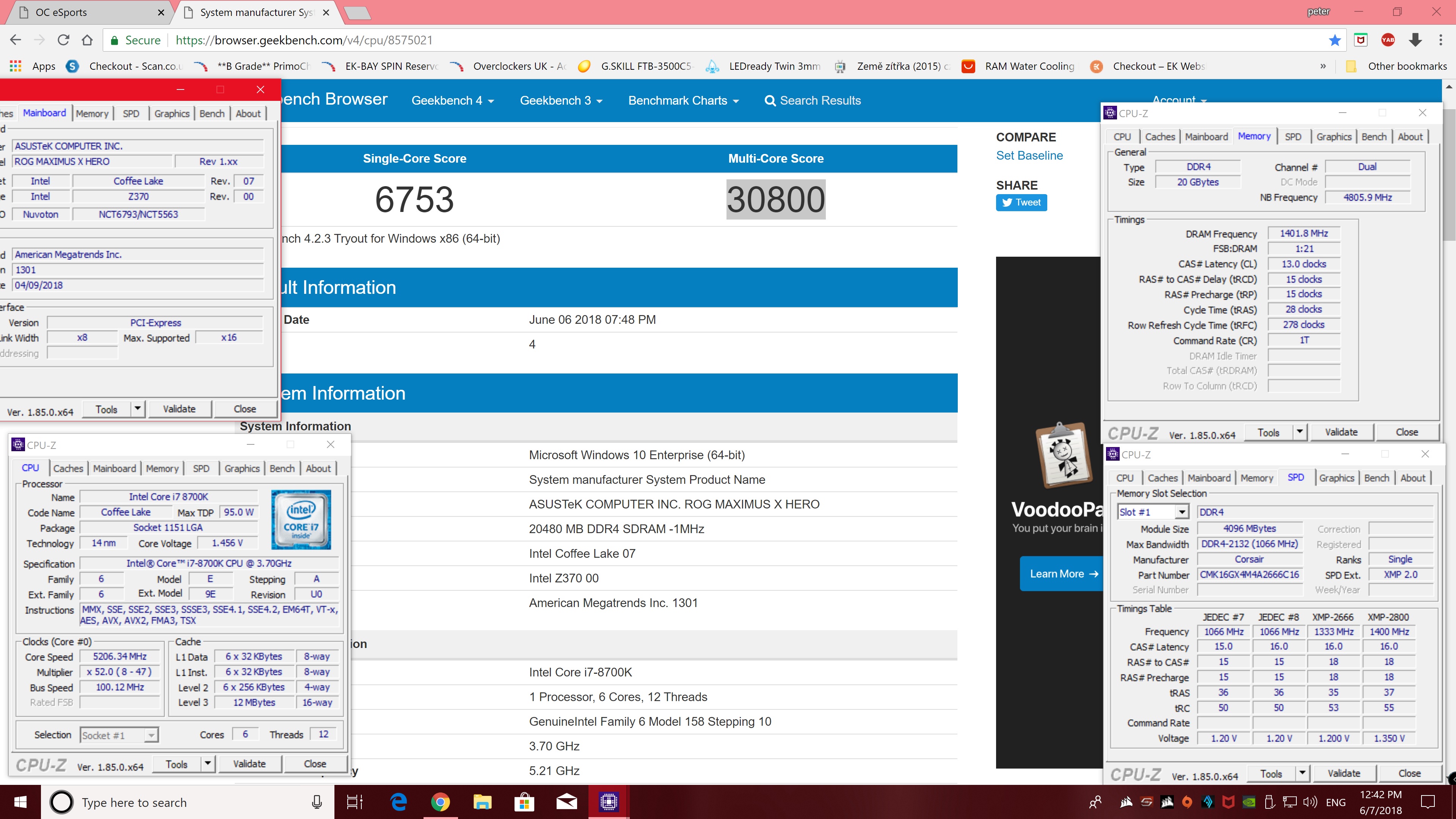Open the Other bookmarks folder
The image size is (1456, 819).
tap(1396, 66)
